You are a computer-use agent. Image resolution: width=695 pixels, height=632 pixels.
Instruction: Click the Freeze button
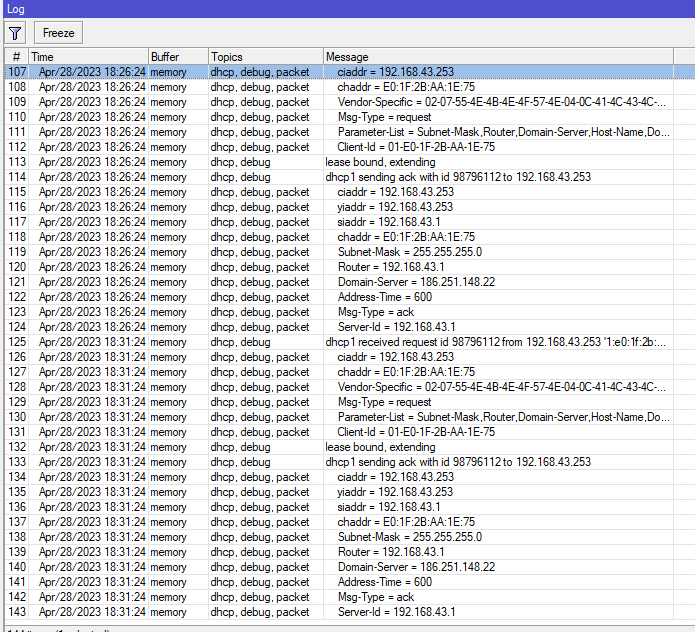pyautogui.click(x=58, y=33)
